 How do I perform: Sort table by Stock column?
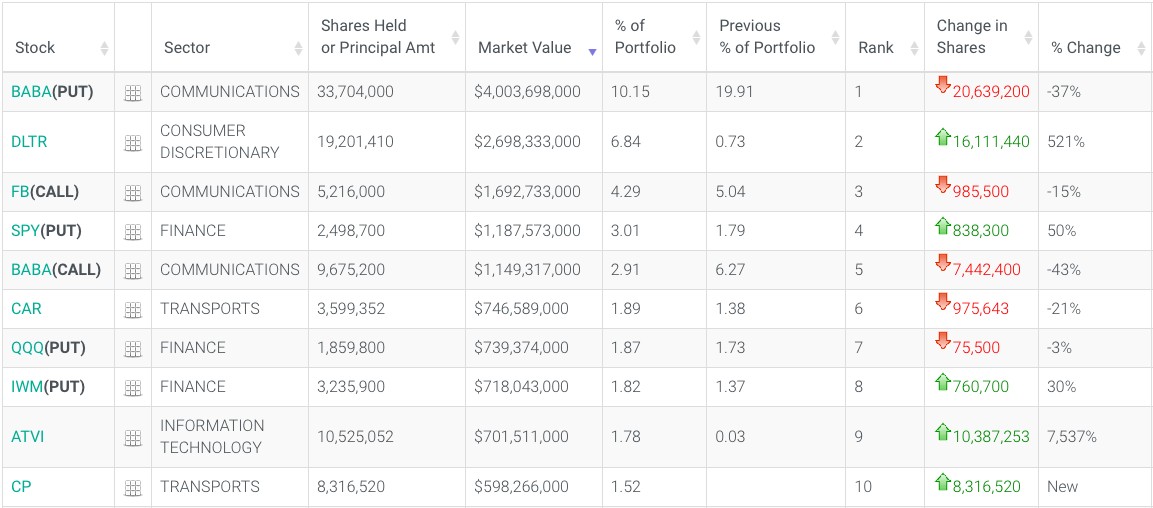[x=35, y=48]
